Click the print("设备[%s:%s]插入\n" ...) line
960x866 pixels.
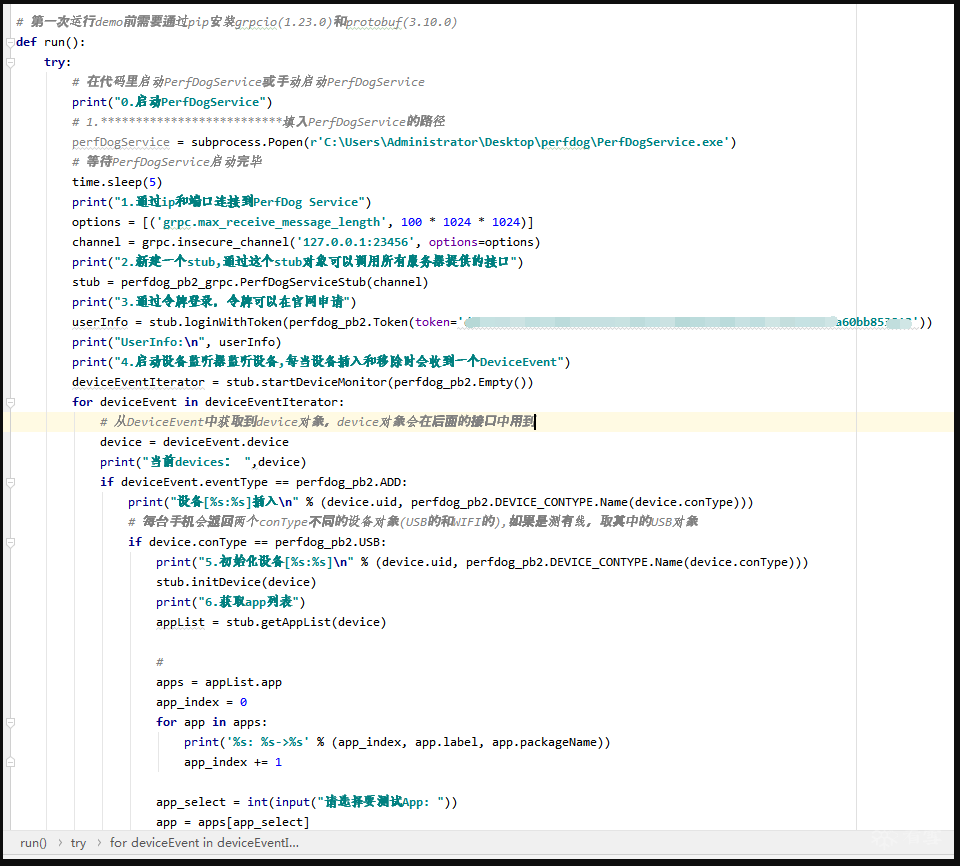pyautogui.click(x=440, y=502)
